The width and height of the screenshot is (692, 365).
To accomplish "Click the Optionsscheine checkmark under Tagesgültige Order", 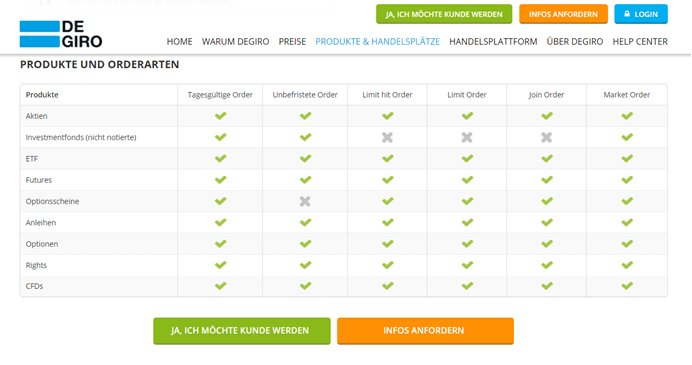I will pyautogui.click(x=221, y=201).
